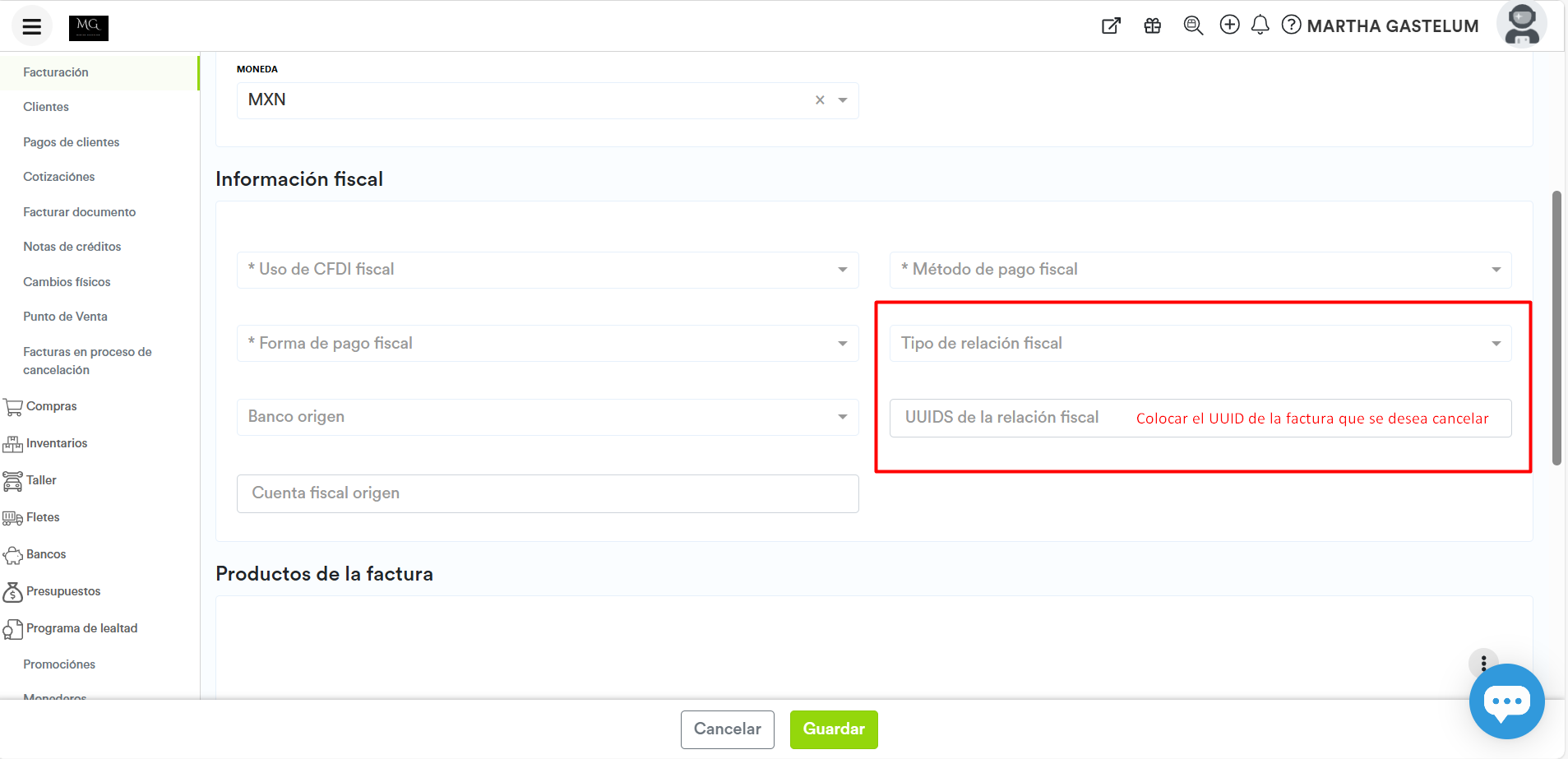Focus the Cuenta fiscal origen field
The image size is (1568, 759).
[x=548, y=493]
